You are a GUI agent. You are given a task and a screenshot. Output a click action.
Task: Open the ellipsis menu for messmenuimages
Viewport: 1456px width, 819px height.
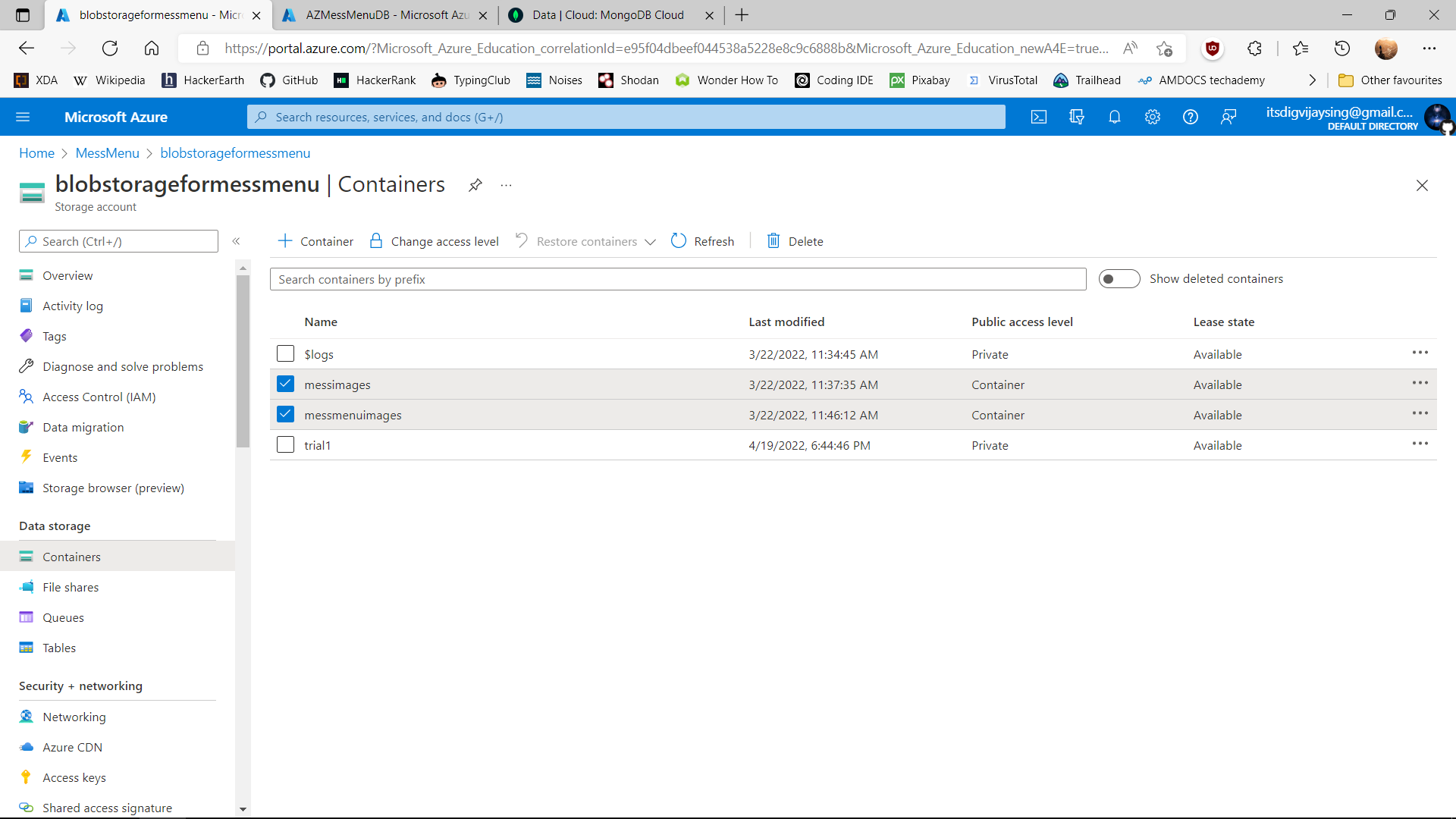(x=1420, y=413)
